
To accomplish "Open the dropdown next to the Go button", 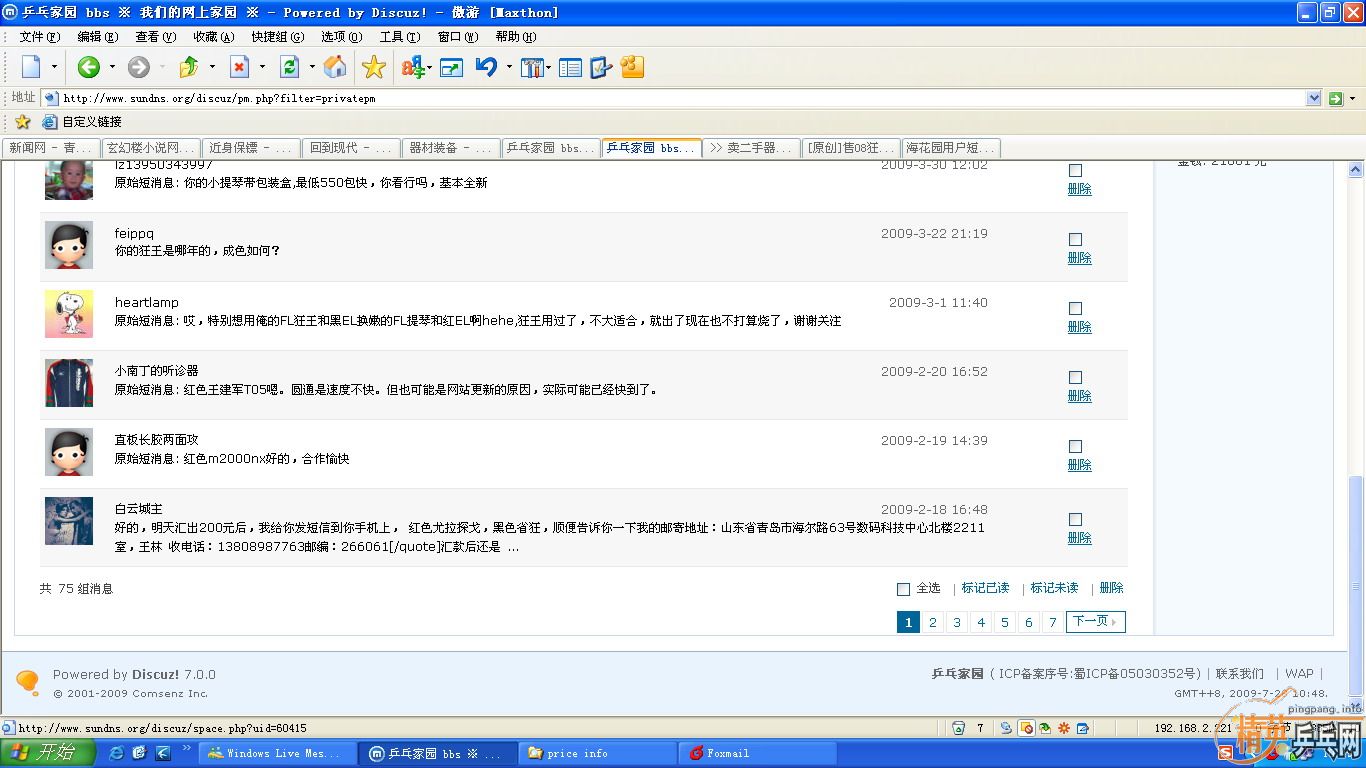I will coord(1352,98).
